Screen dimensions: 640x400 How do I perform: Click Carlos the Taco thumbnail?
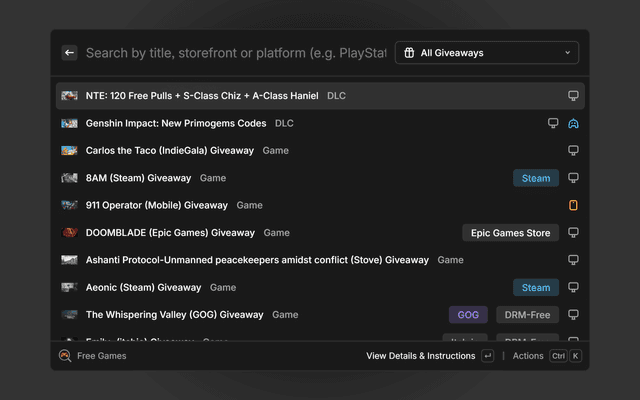pyautogui.click(x=69, y=151)
